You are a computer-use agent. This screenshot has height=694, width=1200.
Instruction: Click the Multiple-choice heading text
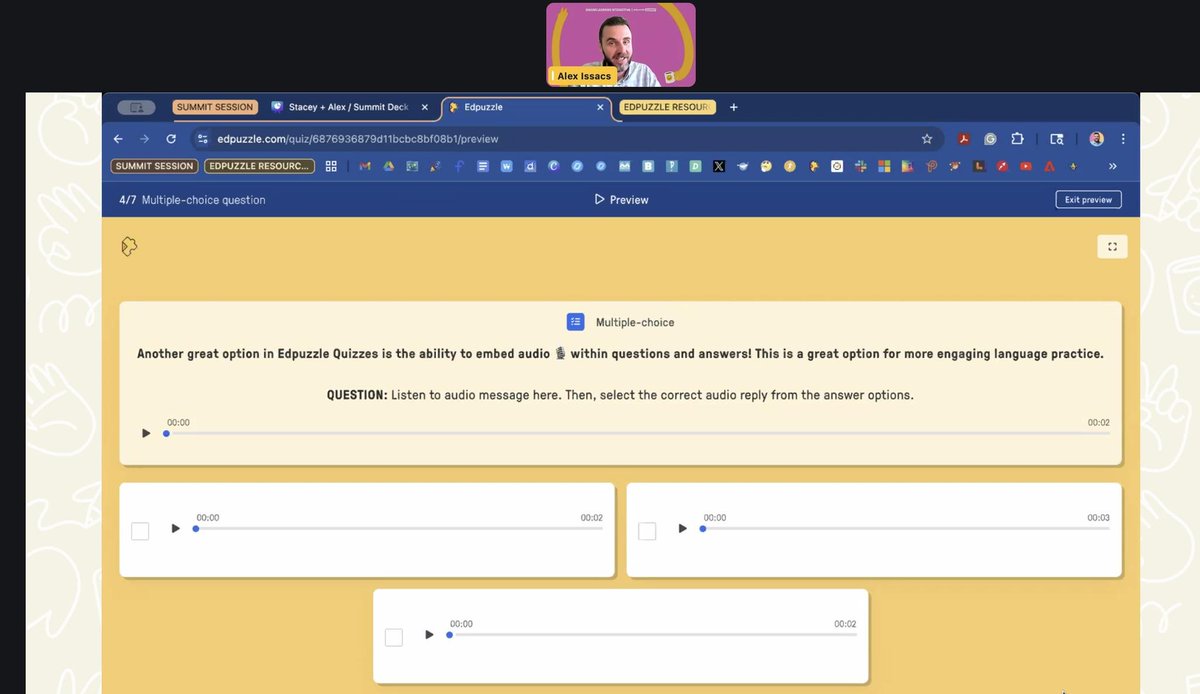(635, 322)
